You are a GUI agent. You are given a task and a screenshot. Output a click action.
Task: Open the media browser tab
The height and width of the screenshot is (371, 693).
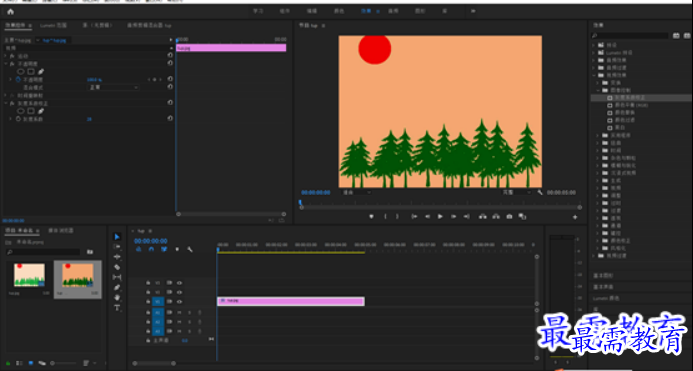61,230
